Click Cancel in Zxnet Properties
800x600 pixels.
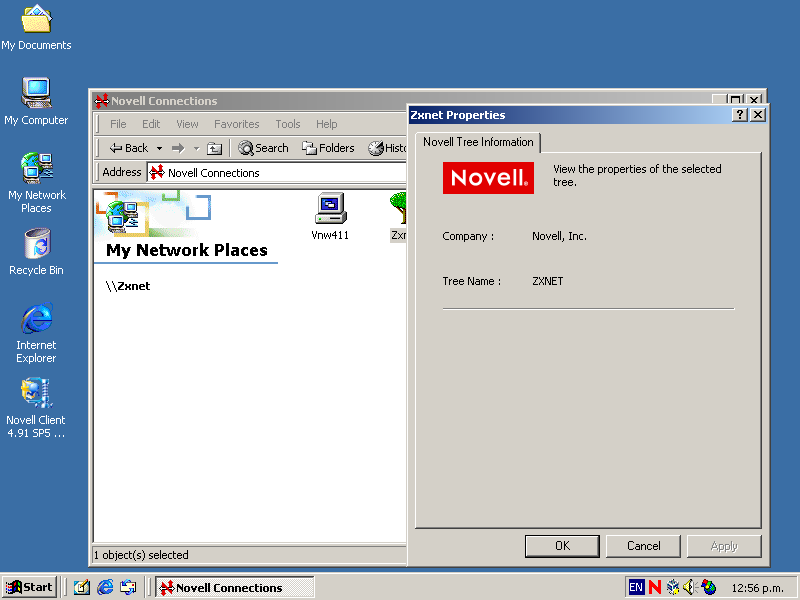click(643, 546)
